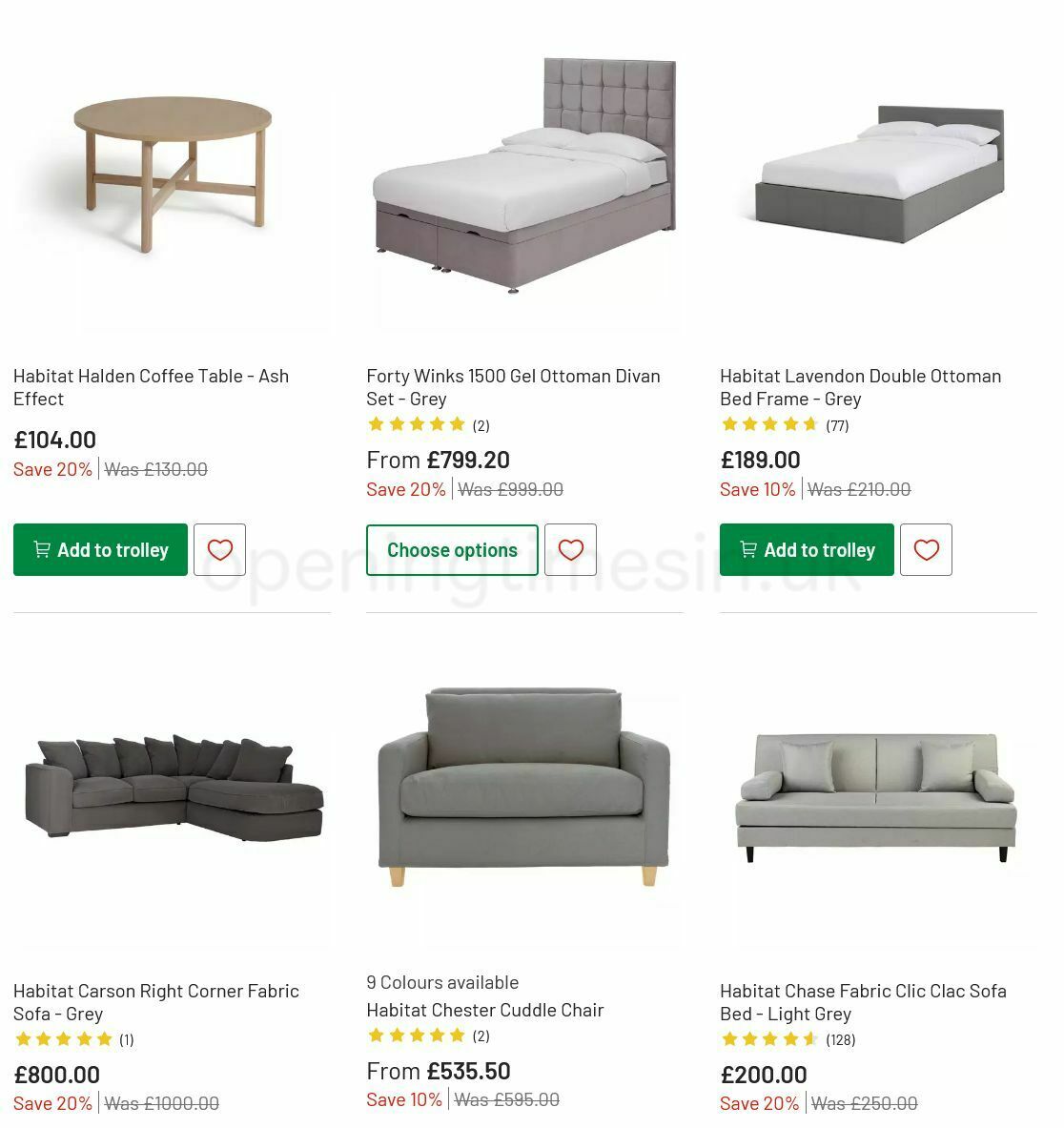Select the star rating under Habitat Chester Cuddle Chair

pyautogui.click(x=417, y=1035)
